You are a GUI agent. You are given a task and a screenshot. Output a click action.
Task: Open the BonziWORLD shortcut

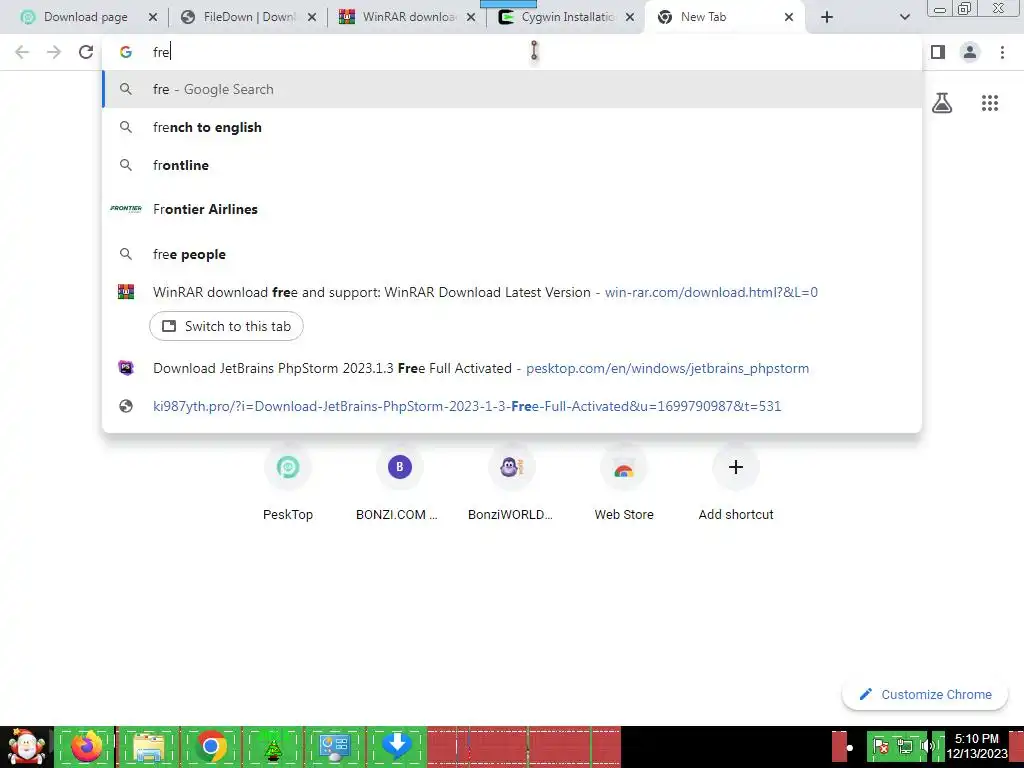(x=511, y=483)
